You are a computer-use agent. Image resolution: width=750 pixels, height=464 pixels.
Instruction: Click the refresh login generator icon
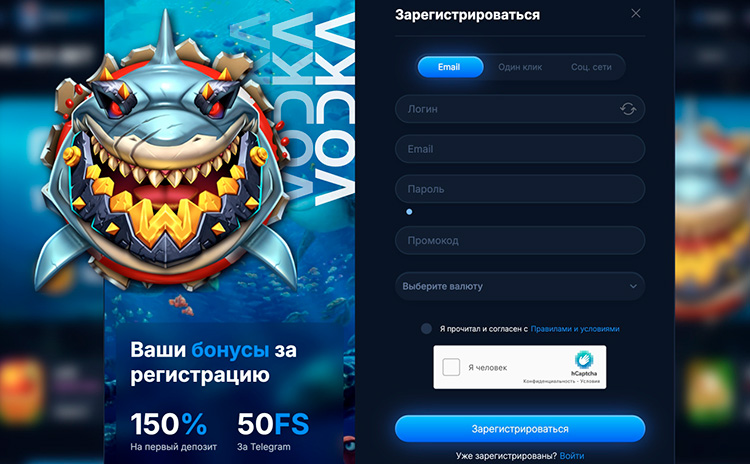tap(628, 109)
